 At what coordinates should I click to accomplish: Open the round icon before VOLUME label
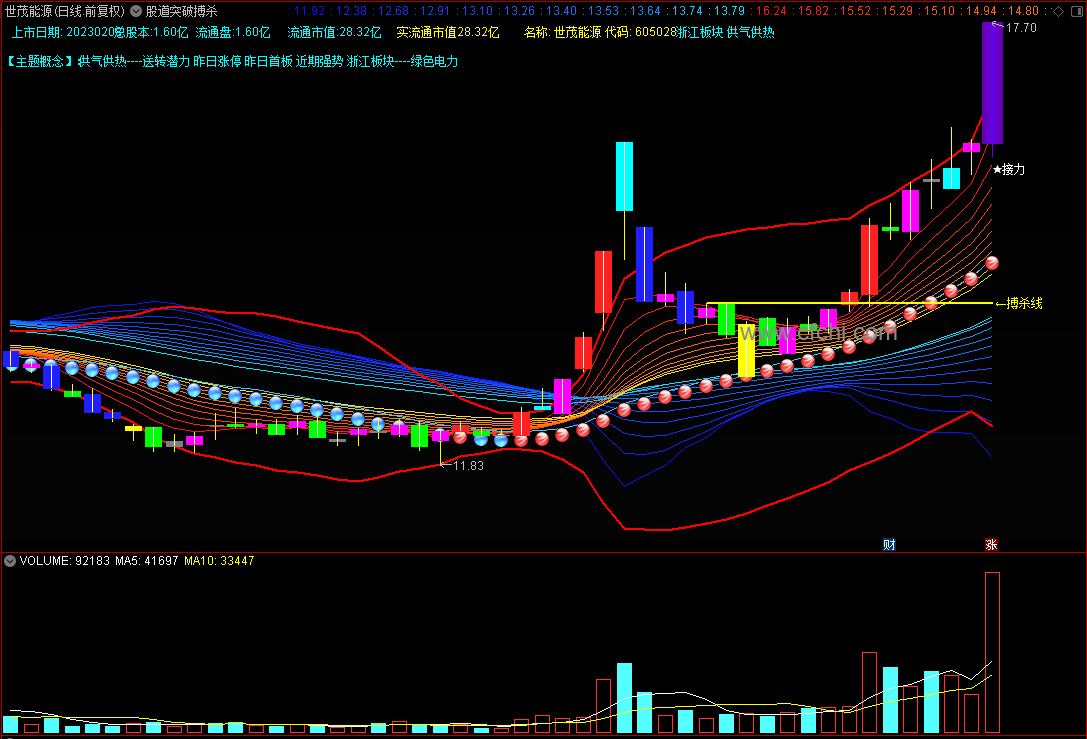[10, 561]
